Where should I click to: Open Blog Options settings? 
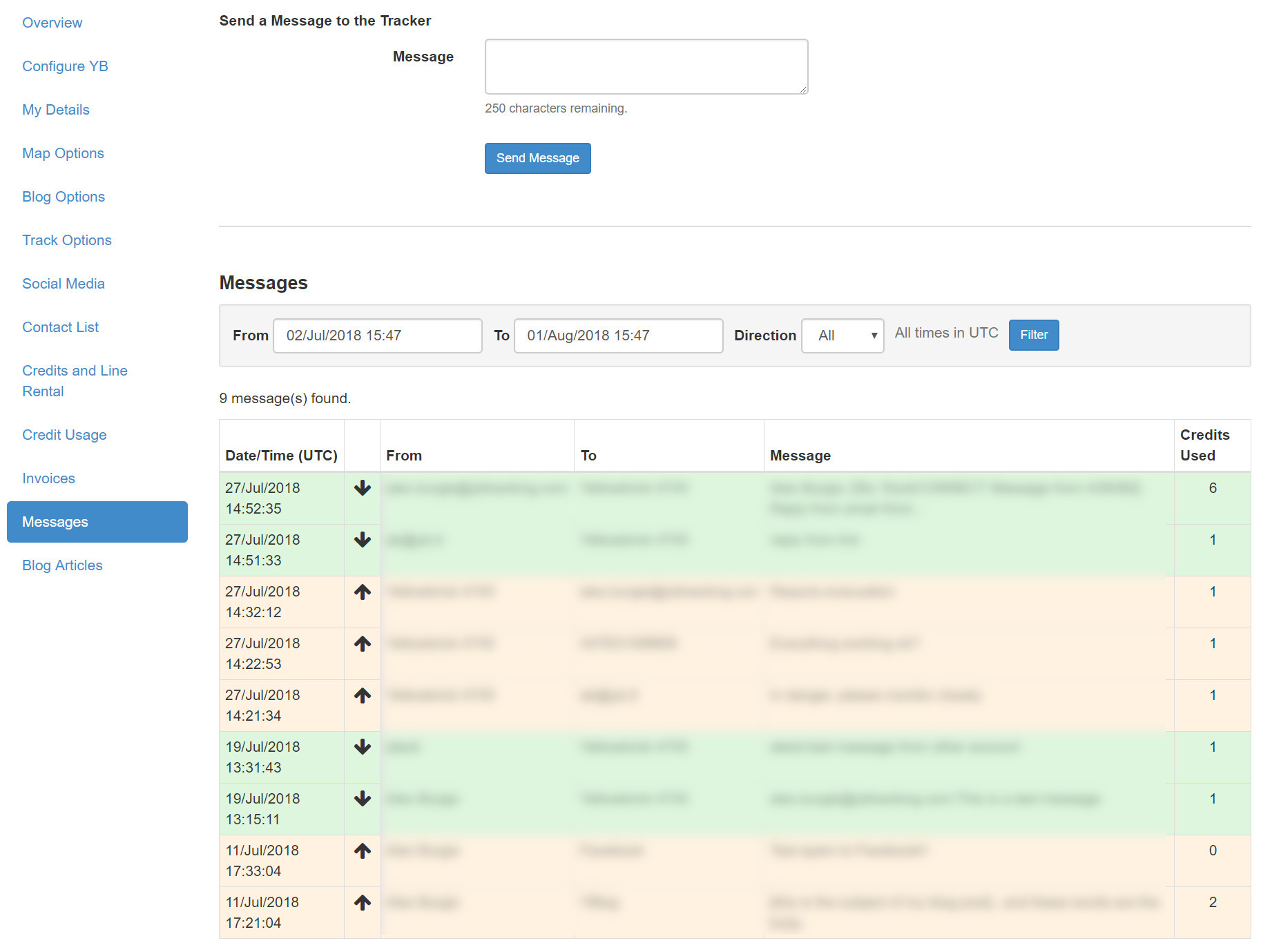click(64, 197)
